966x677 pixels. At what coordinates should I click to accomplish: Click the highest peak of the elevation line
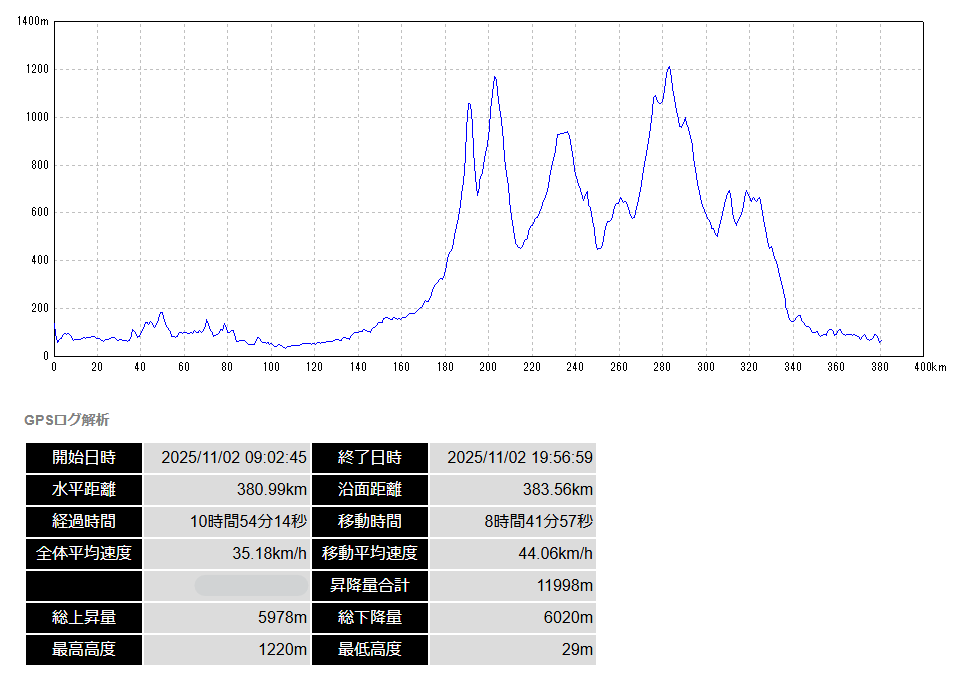point(669,67)
